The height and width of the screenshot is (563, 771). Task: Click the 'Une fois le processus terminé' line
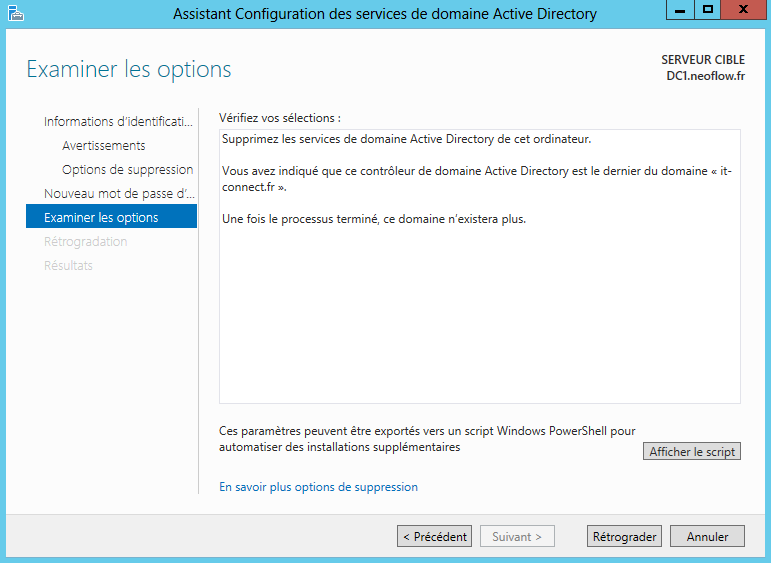coord(374,219)
